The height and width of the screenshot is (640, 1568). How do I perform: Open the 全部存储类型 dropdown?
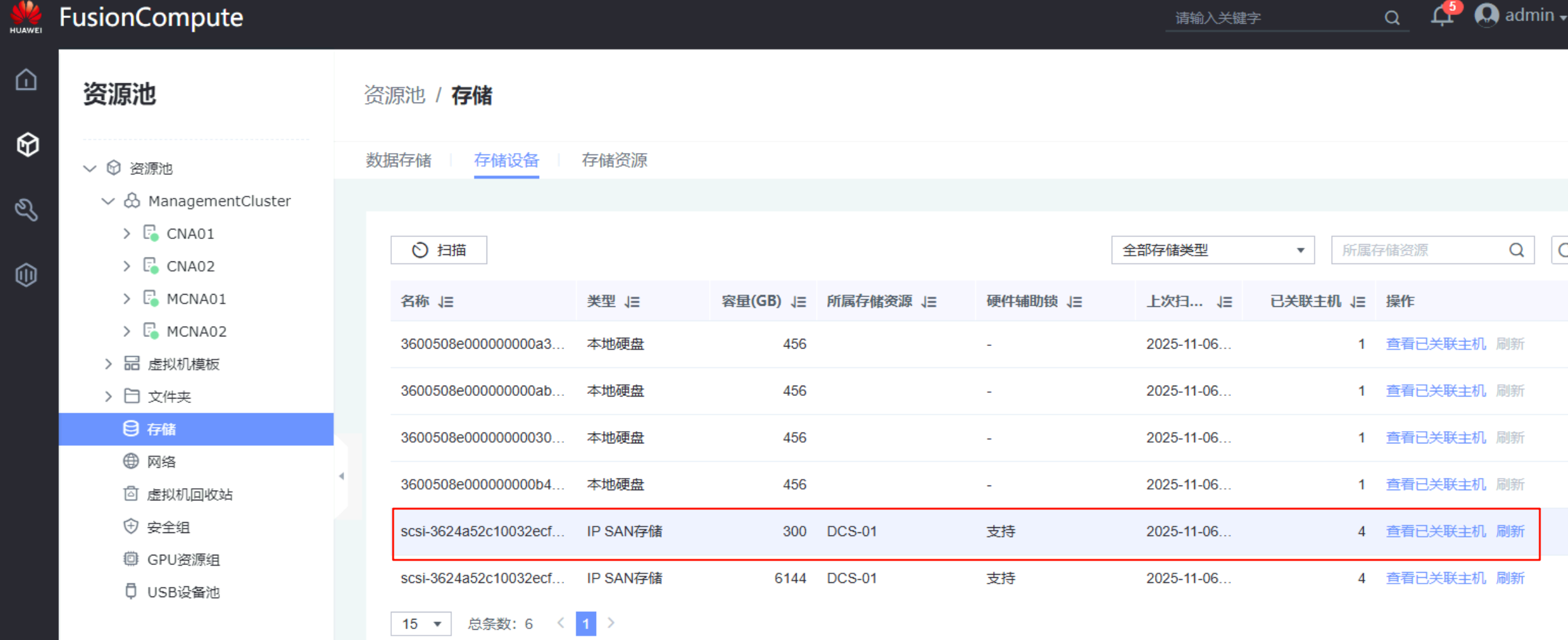(1212, 250)
